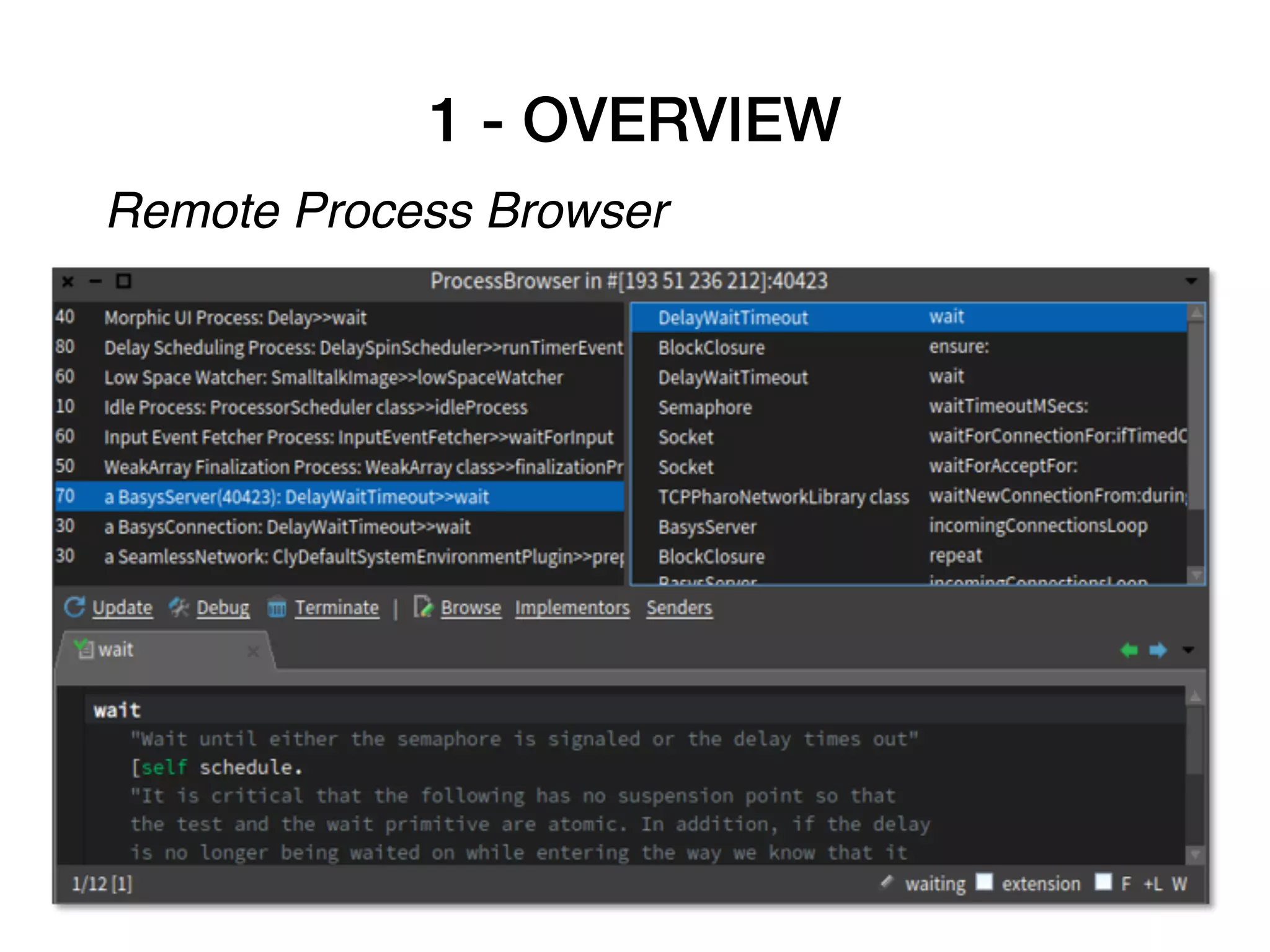Toggle the extension checkbox
Image resolution: width=1270 pixels, height=952 pixels.
1103,881
